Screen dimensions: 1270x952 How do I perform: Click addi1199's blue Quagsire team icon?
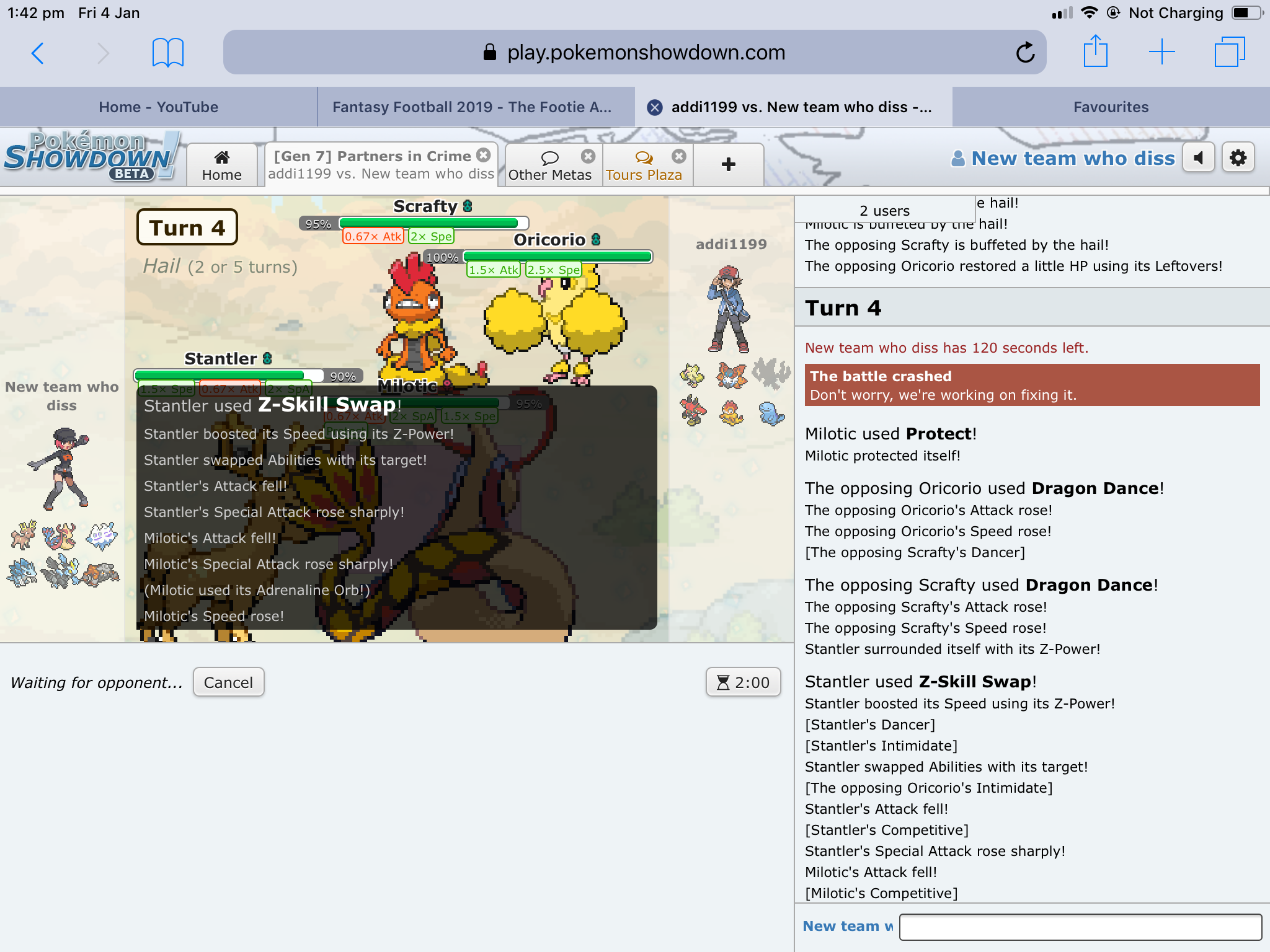point(771,413)
